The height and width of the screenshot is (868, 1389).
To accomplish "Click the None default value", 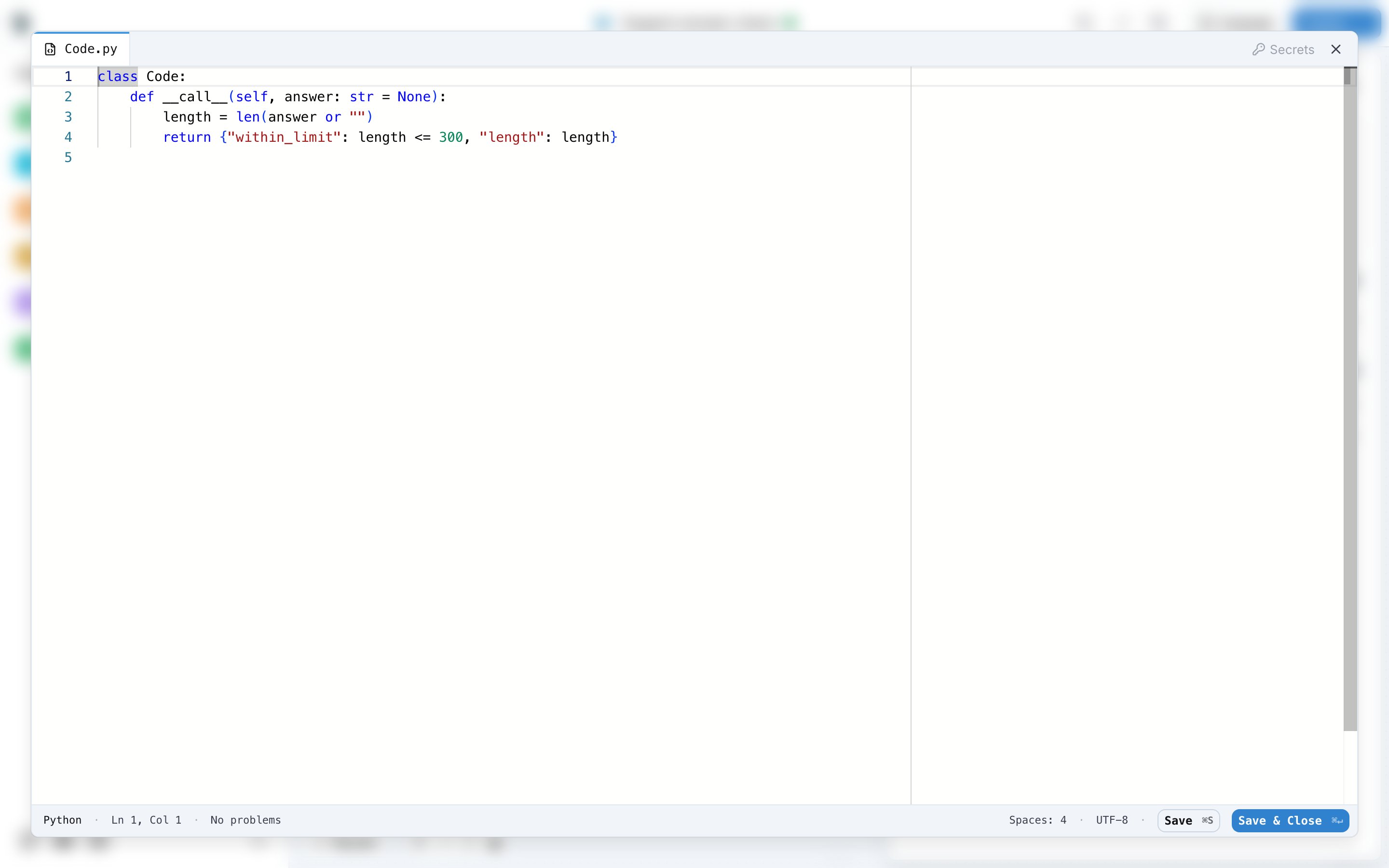I will click(x=414, y=96).
